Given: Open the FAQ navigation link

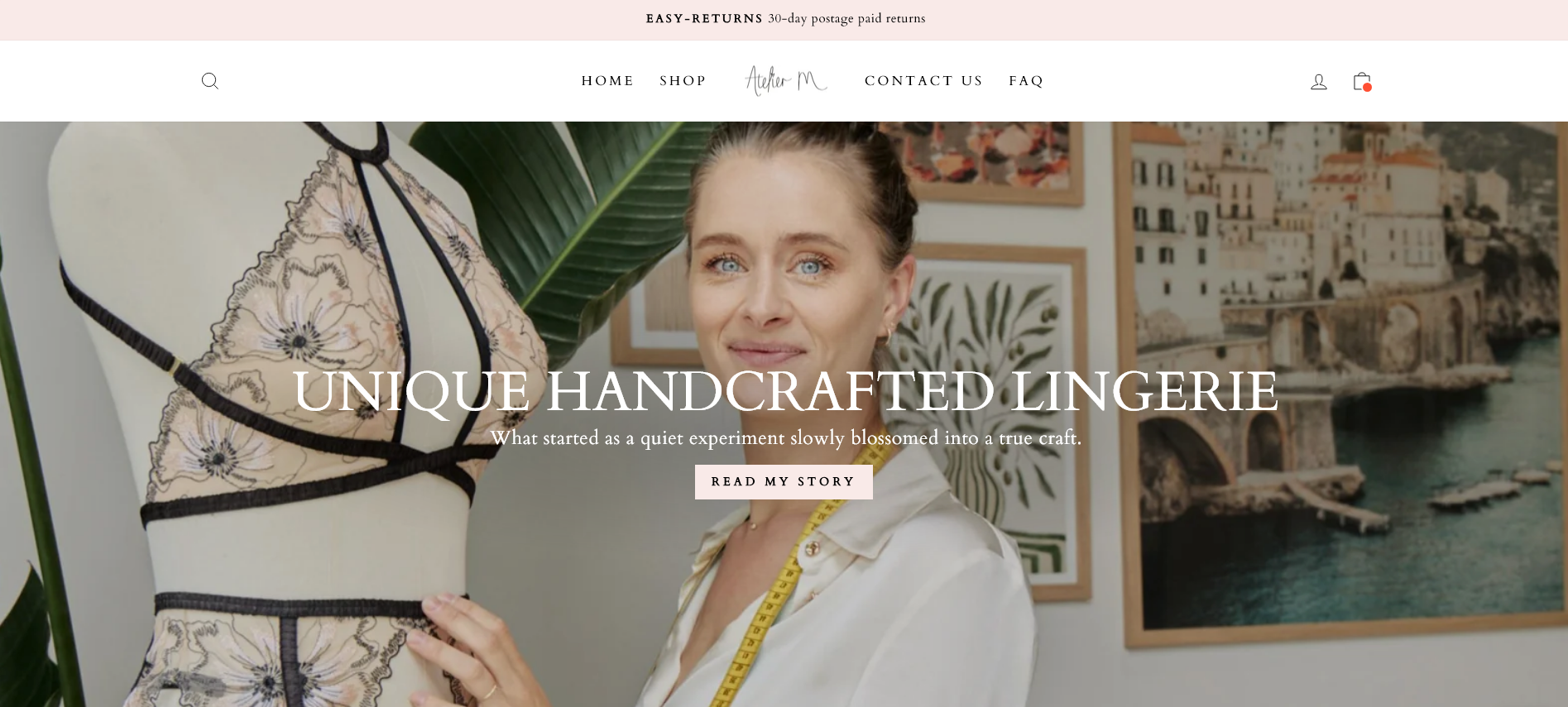Looking at the screenshot, I should click(x=1026, y=81).
